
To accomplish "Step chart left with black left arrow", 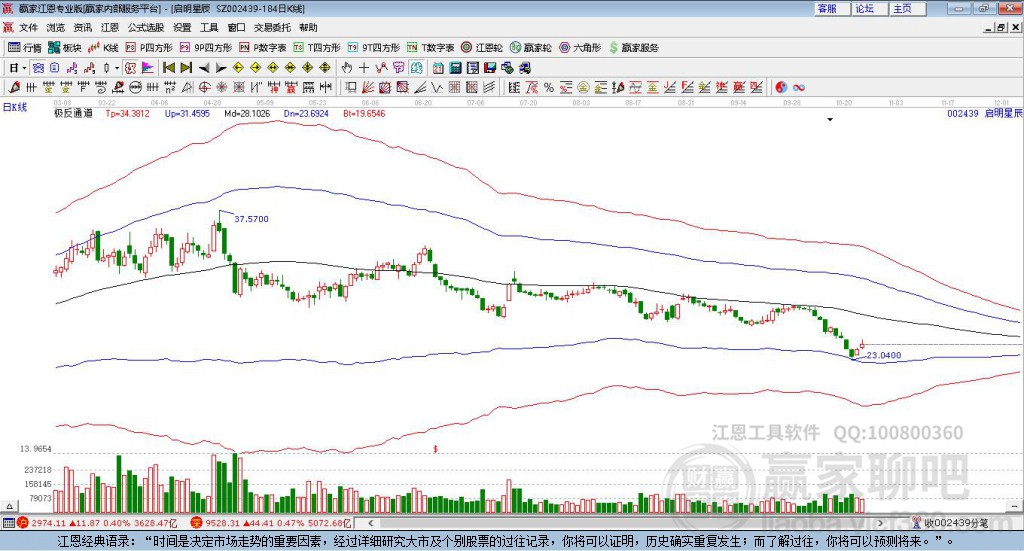I will 204,68.
